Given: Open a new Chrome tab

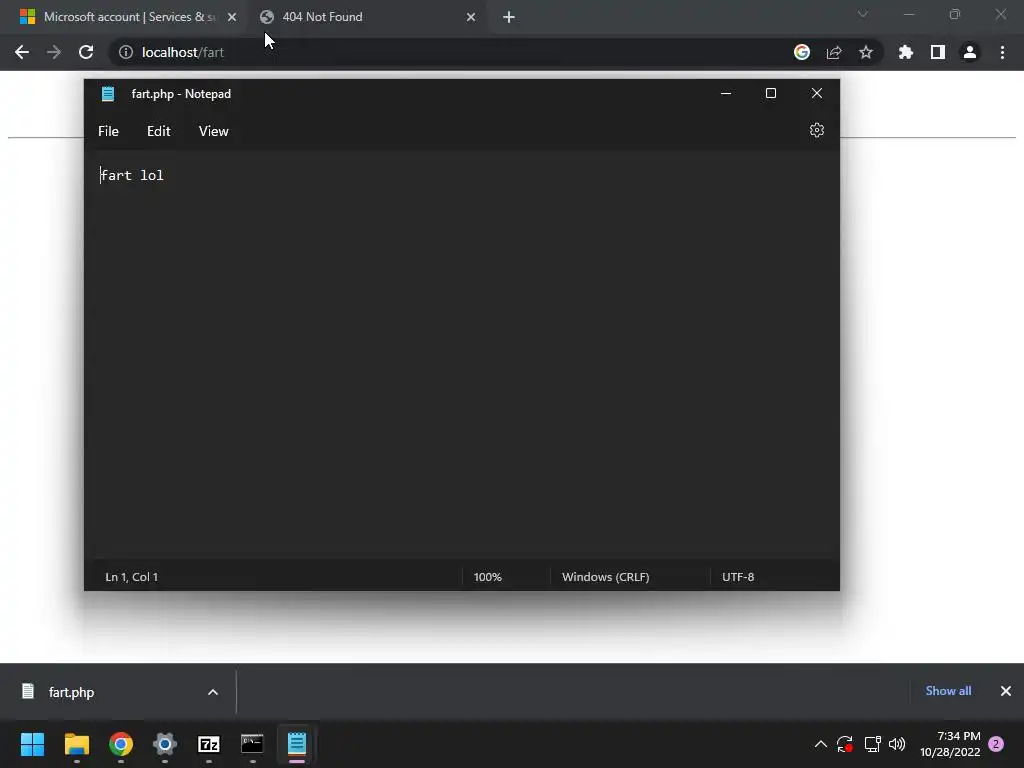Looking at the screenshot, I should [509, 17].
